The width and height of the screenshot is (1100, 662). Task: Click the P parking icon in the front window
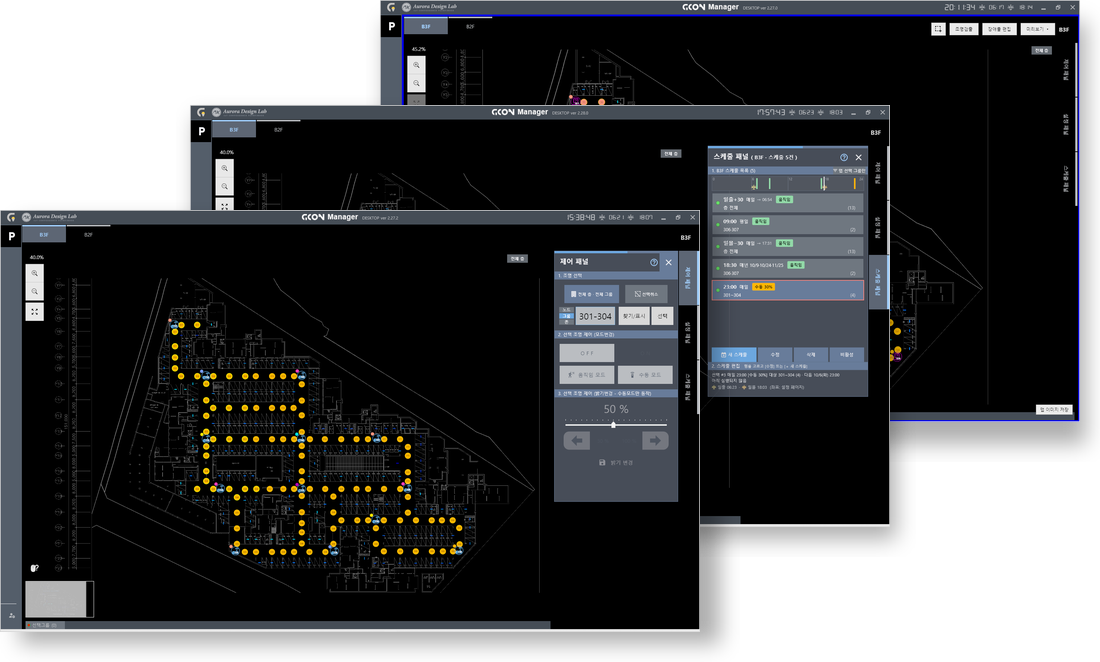(x=11, y=236)
